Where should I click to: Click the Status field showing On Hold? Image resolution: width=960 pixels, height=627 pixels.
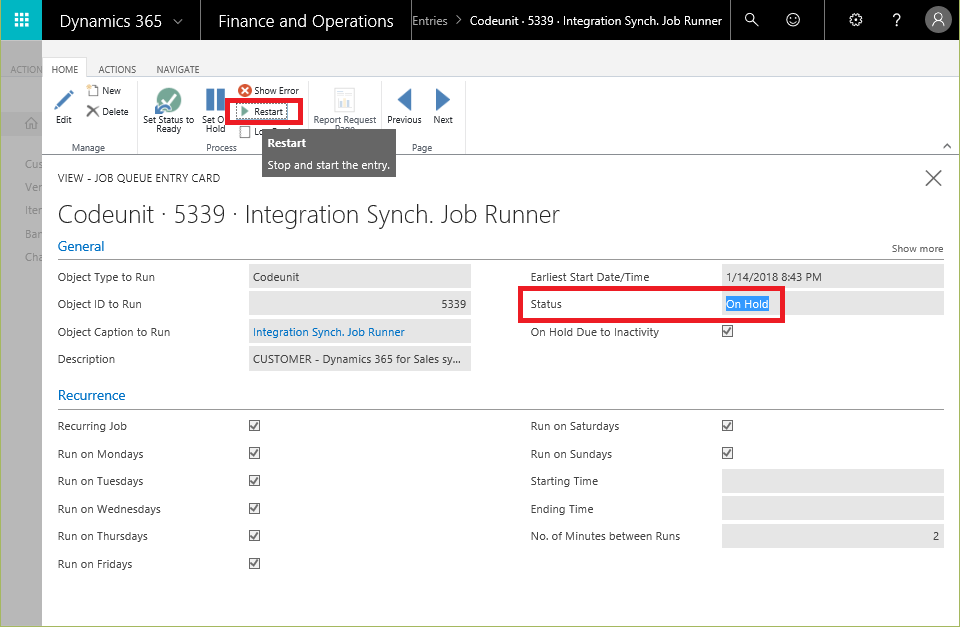tap(833, 304)
